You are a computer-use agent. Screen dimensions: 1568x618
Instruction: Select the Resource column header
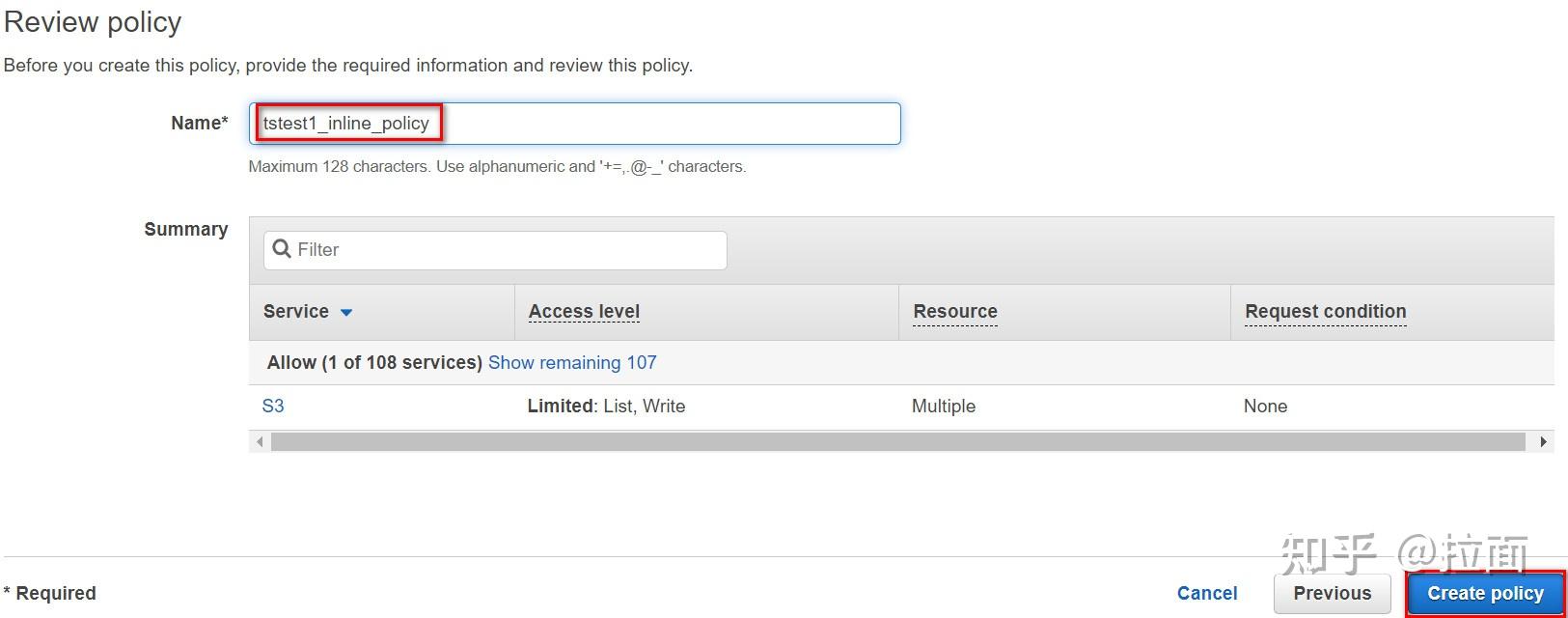pyautogui.click(x=954, y=311)
